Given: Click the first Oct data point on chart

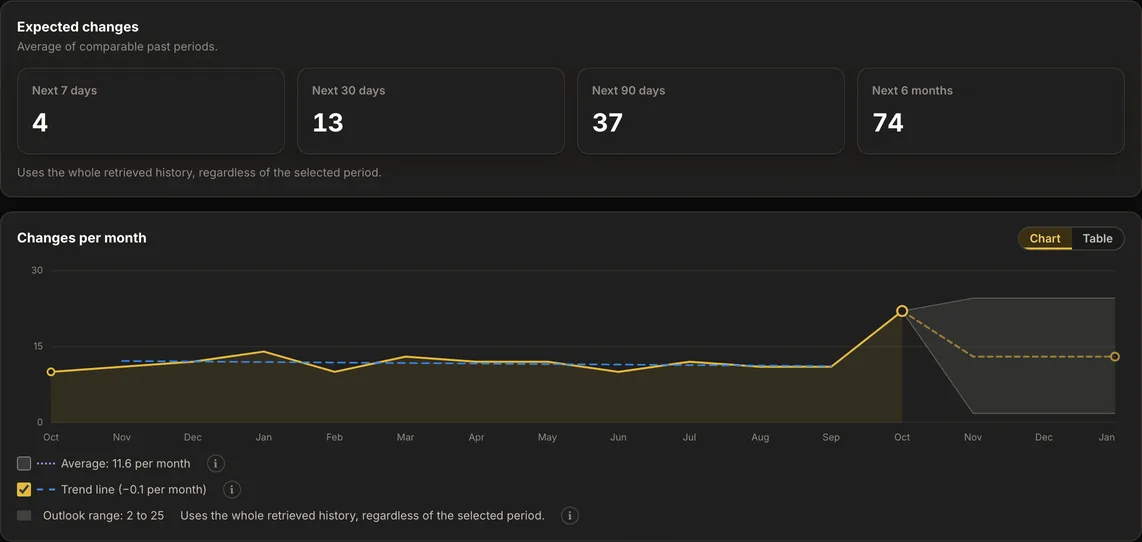Looking at the screenshot, I should point(51,372).
